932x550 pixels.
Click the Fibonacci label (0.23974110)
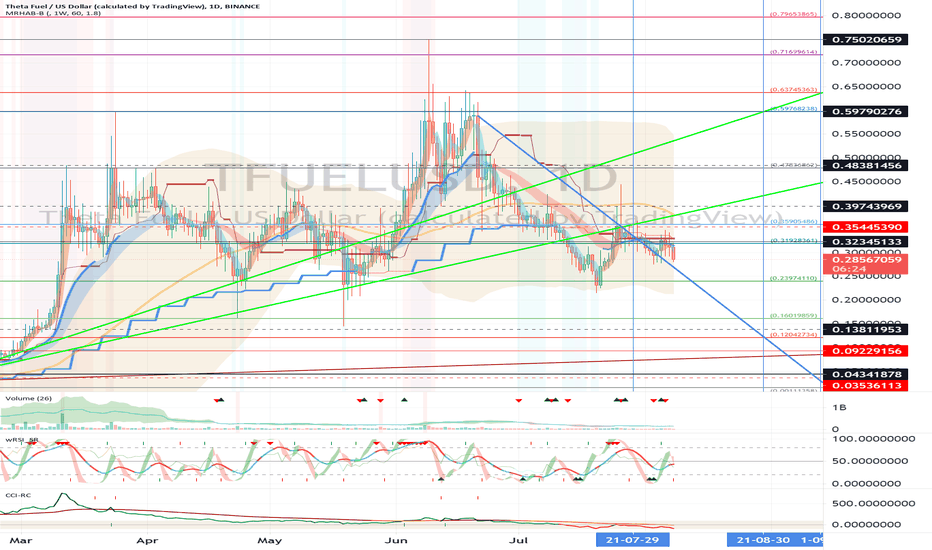[794, 278]
